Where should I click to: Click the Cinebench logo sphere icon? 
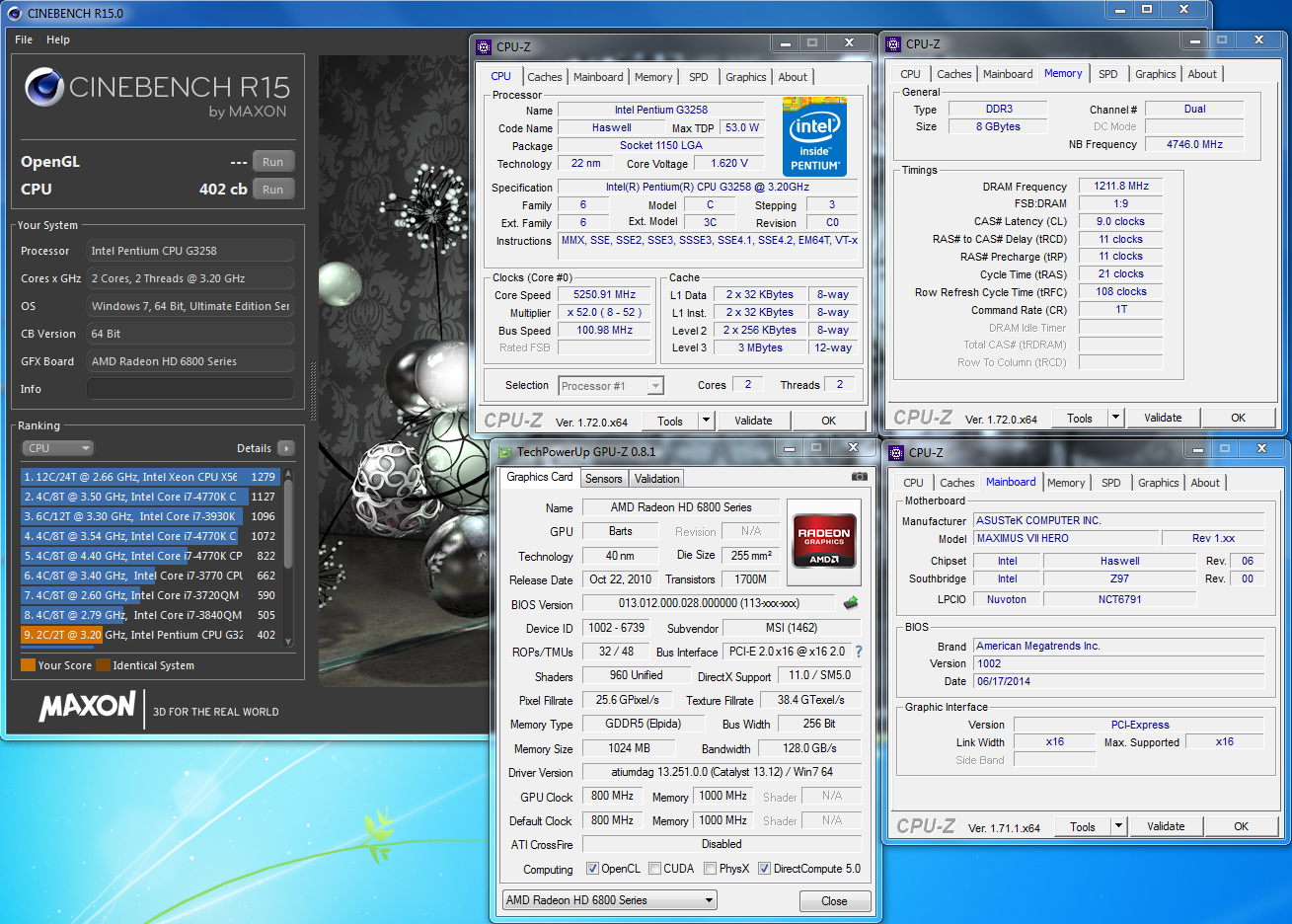(44, 87)
